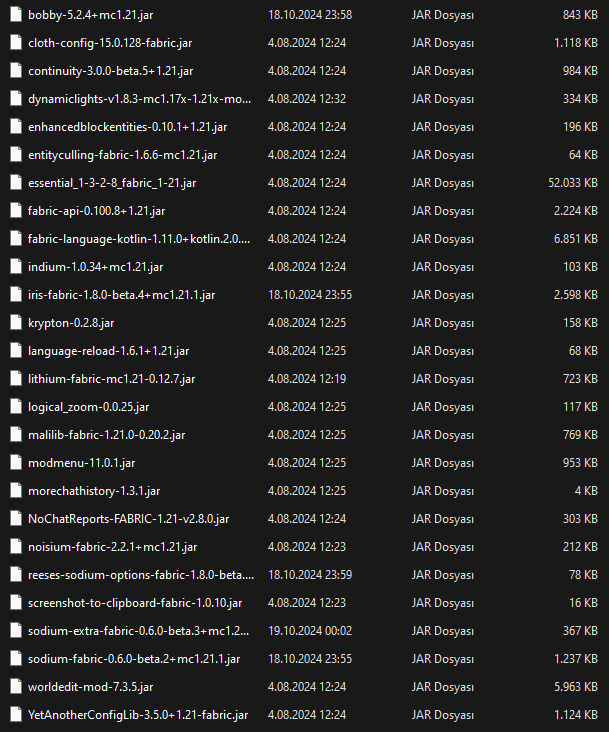The height and width of the screenshot is (732, 609).
Task: Click the file icon beside cloth-config-15.0.128-fabric.jar
Action: pos(16,42)
